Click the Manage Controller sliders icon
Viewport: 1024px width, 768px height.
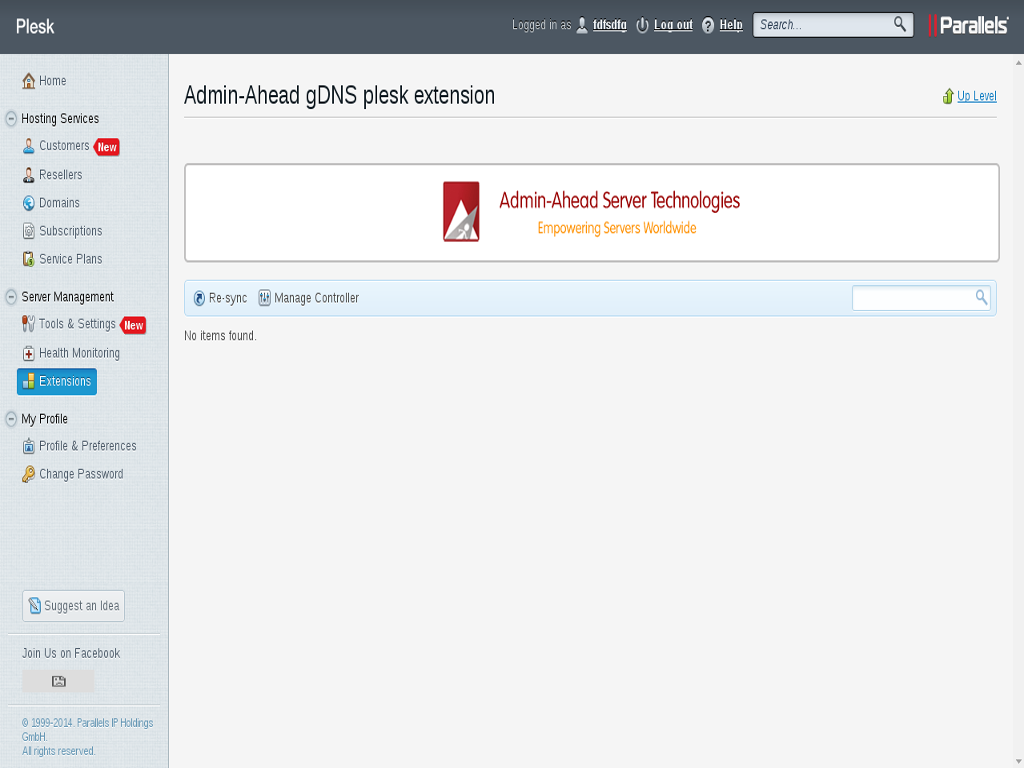[x=264, y=298]
